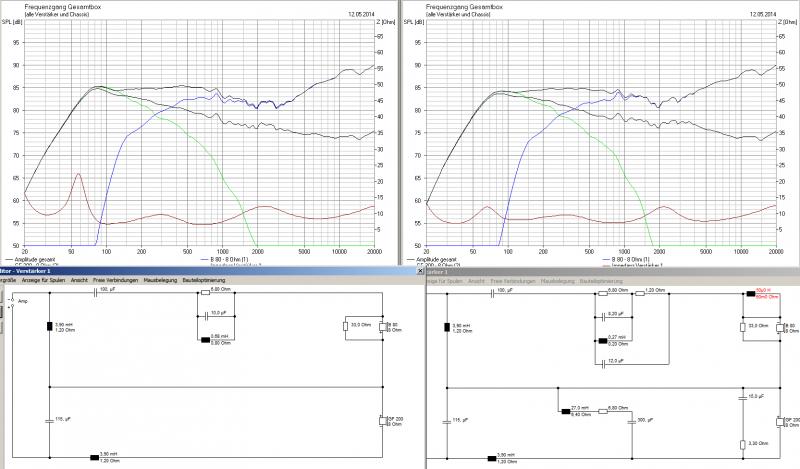Select the red-highlighted 50µ H inductor
This screenshot has height=469, width=800.
752,294
